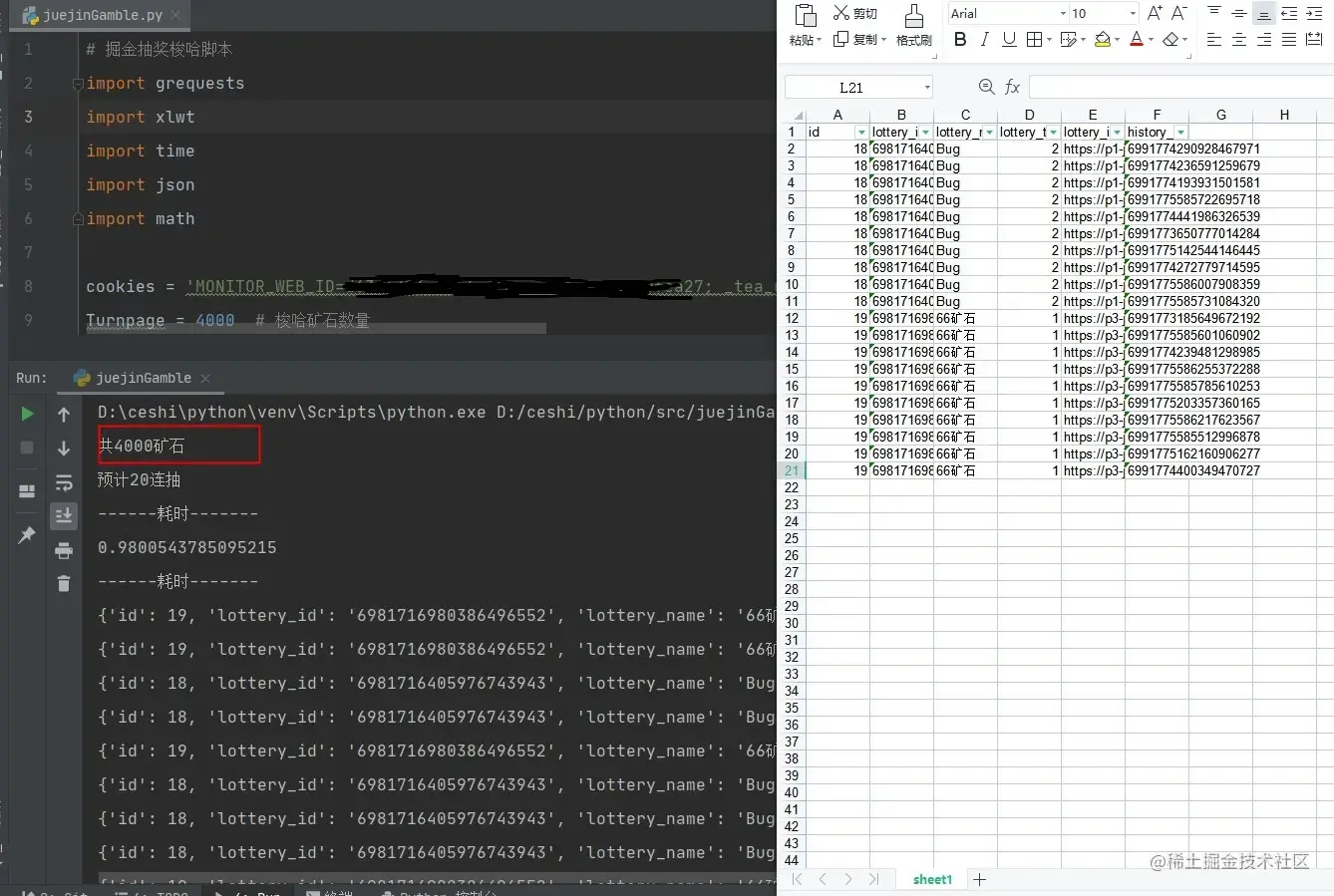
Task: Go to the last sheet using the navigation arrow
Action: pyautogui.click(x=874, y=879)
